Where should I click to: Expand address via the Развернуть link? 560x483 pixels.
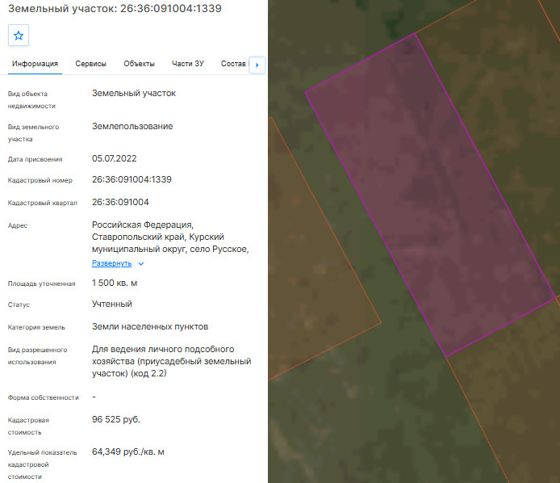tap(112, 263)
